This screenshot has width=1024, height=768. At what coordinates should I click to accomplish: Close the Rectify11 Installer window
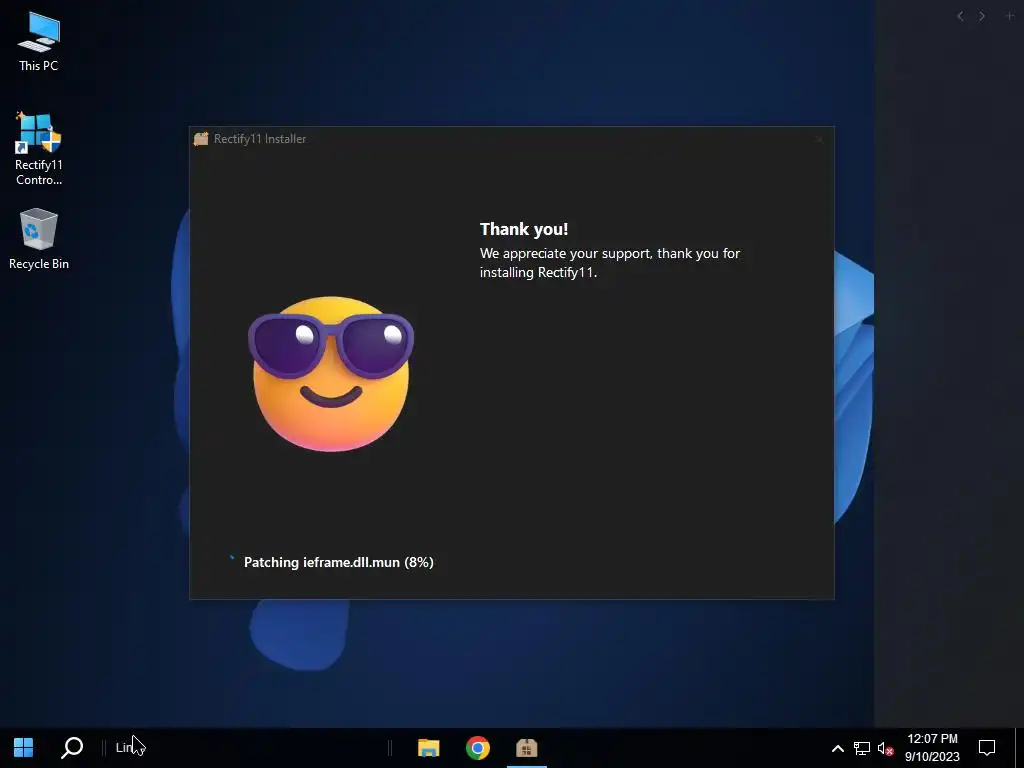click(x=820, y=139)
